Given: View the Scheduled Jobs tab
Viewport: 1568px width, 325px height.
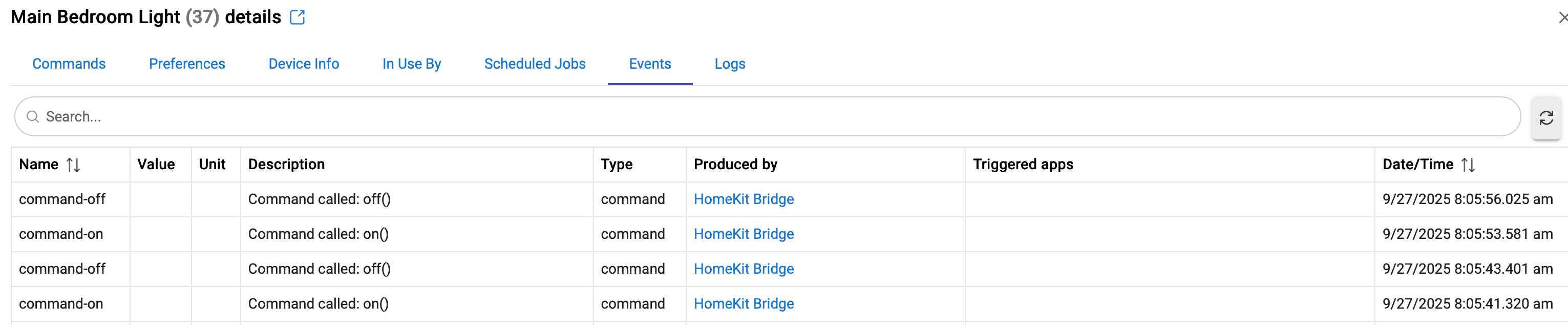Looking at the screenshot, I should pos(535,64).
